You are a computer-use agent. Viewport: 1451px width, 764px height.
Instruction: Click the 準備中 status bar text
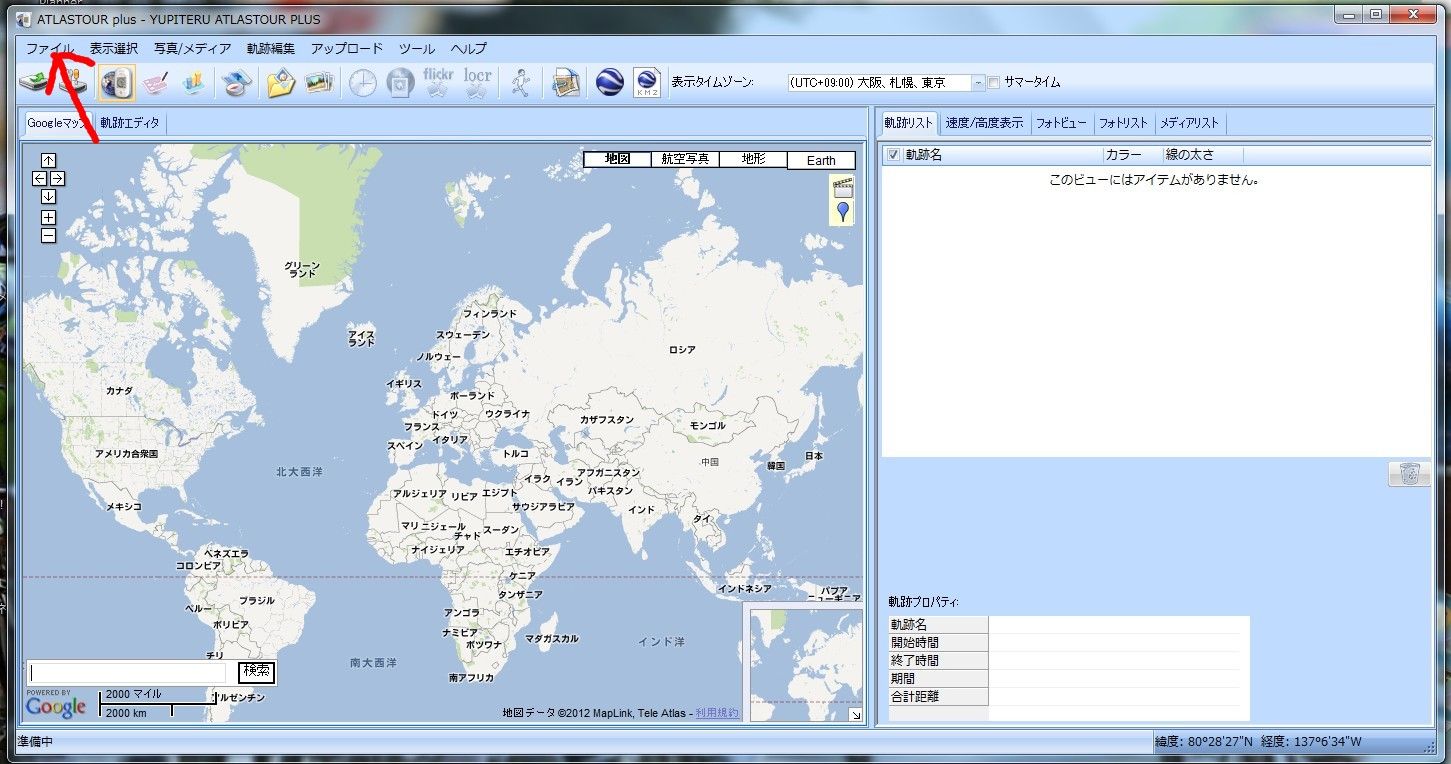[36, 743]
